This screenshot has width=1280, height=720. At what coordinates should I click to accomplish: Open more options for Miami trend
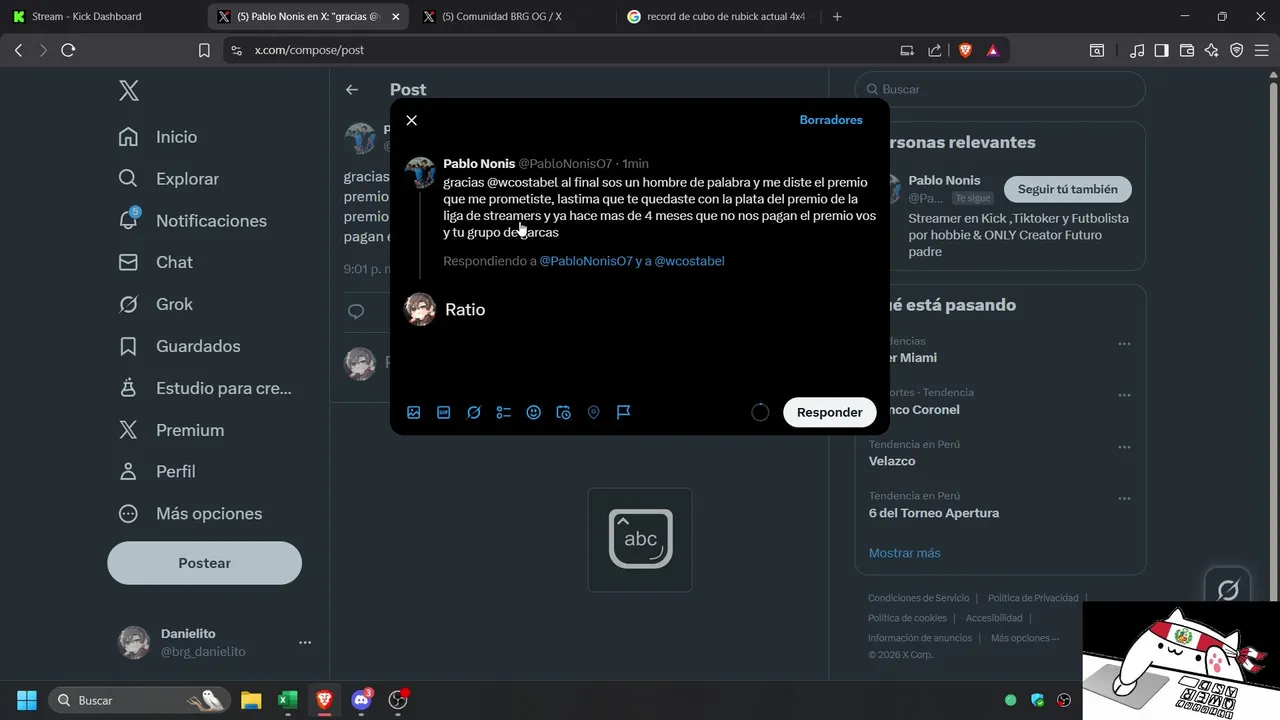point(1124,344)
